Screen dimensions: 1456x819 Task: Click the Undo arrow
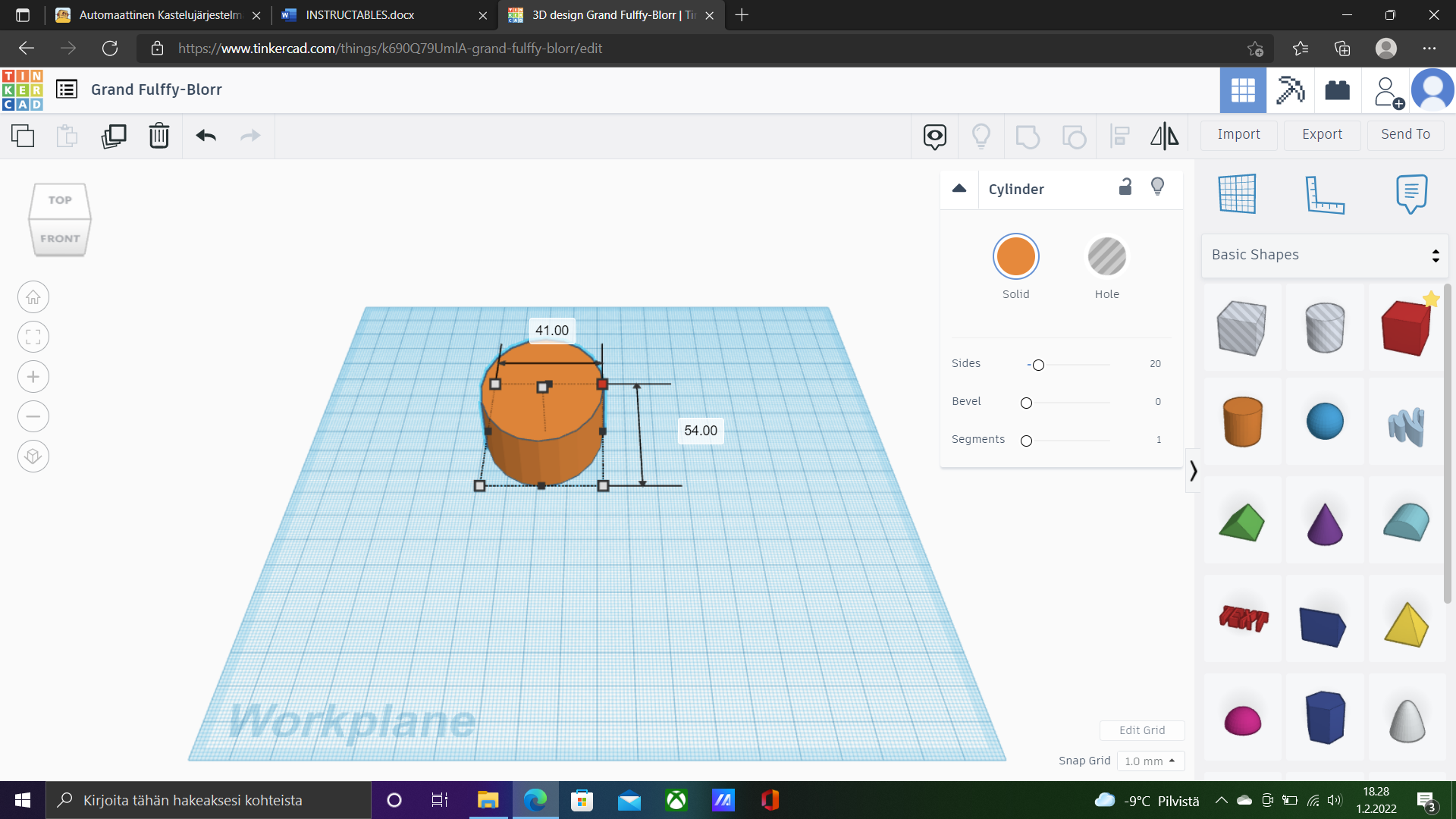[x=206, y=136]
